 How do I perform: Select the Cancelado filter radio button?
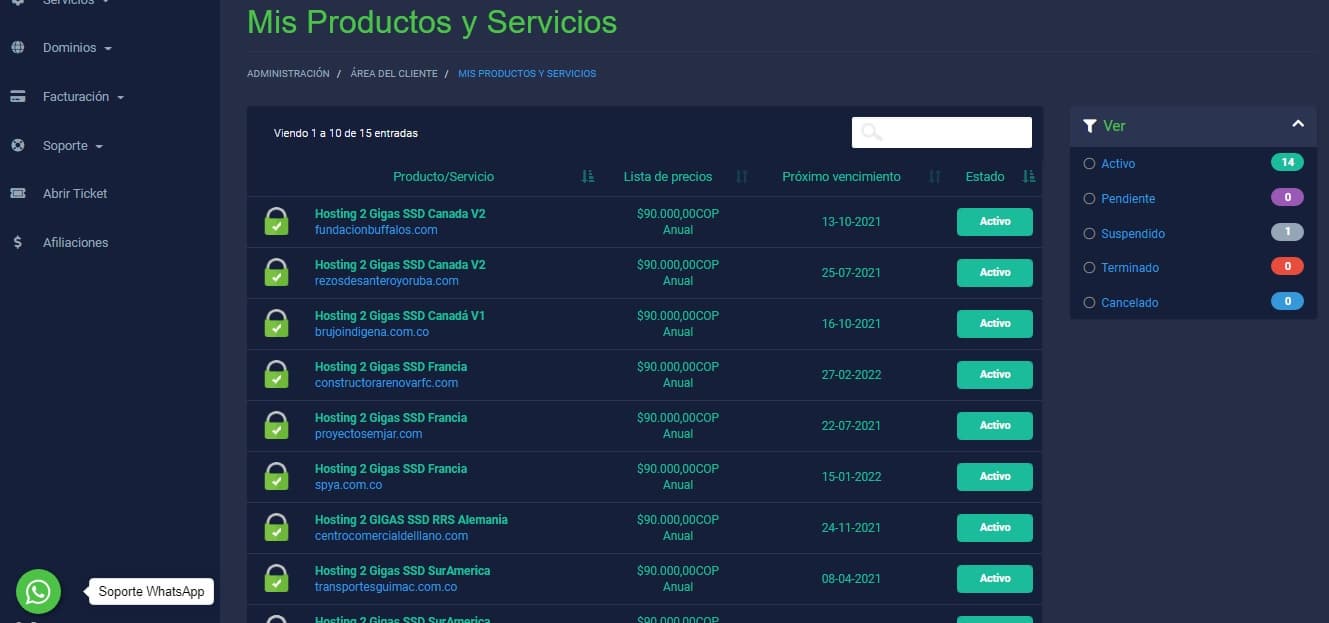tap(1090, 303)
